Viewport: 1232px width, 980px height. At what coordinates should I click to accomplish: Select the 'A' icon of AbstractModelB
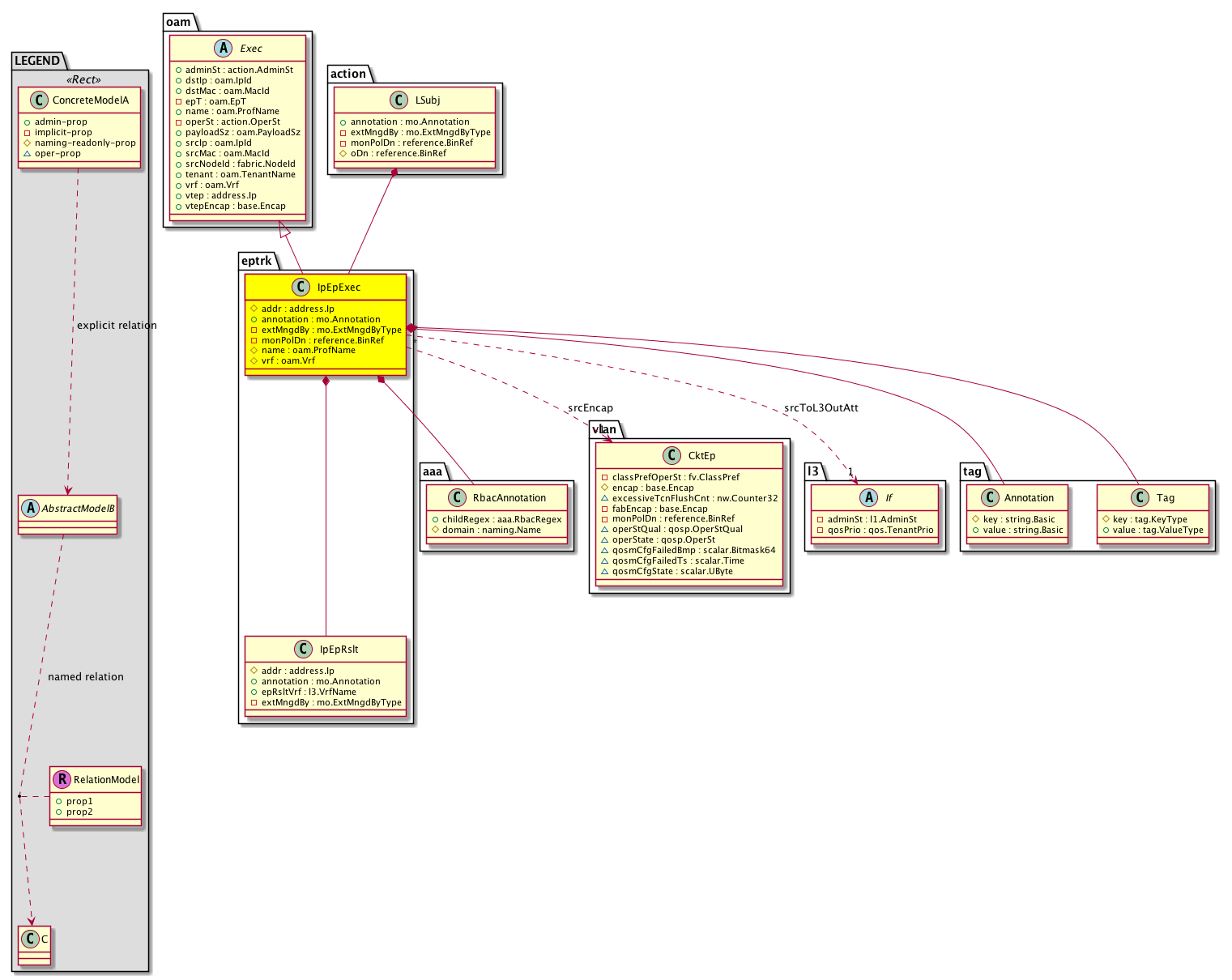(x=28, y=508)
